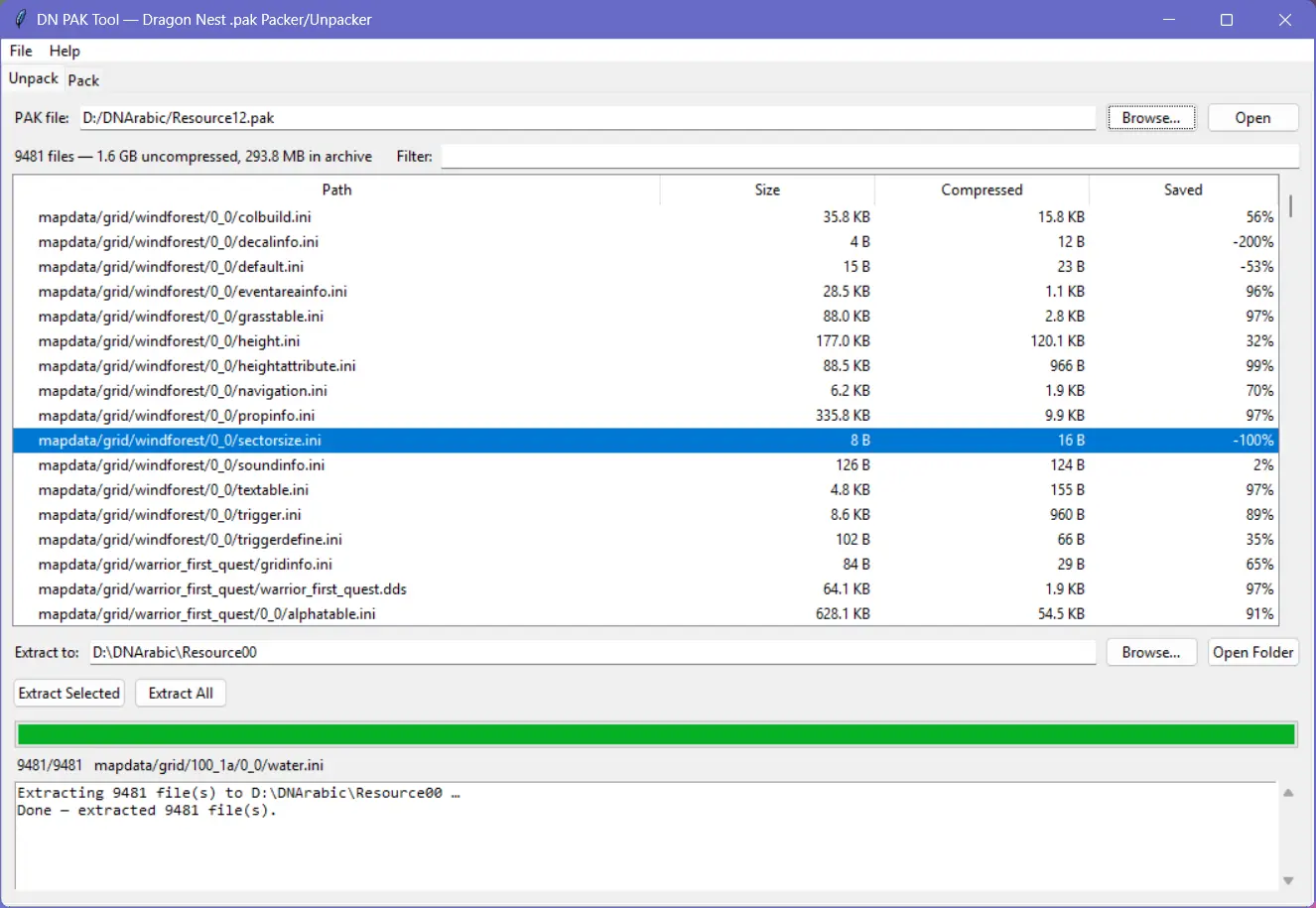1316x908 pixels.
Task: Select the default.ini row
Action: coord(645,266)
